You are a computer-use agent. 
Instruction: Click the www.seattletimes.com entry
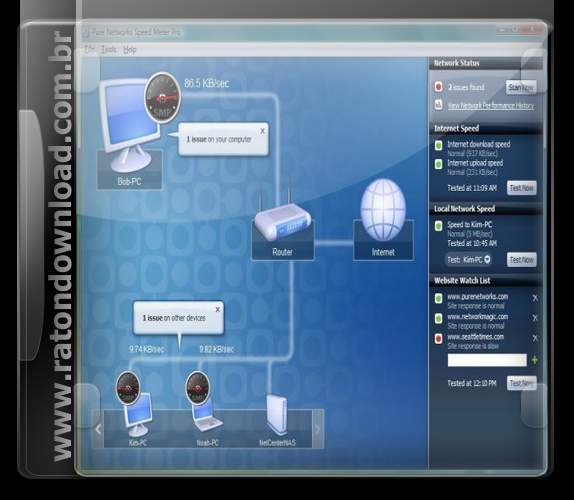pyautogui.click(x=476, y=337)
